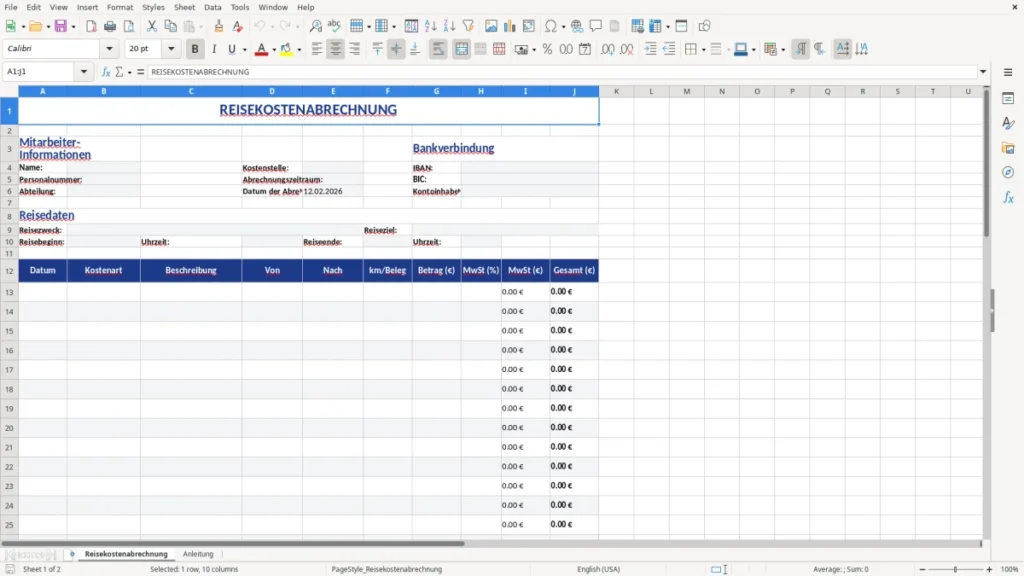The height and width of the screenshot is (576, 1024).
Task: Open the Font Size dropdown
Action: pyautogui.click(x=171, y=49)
